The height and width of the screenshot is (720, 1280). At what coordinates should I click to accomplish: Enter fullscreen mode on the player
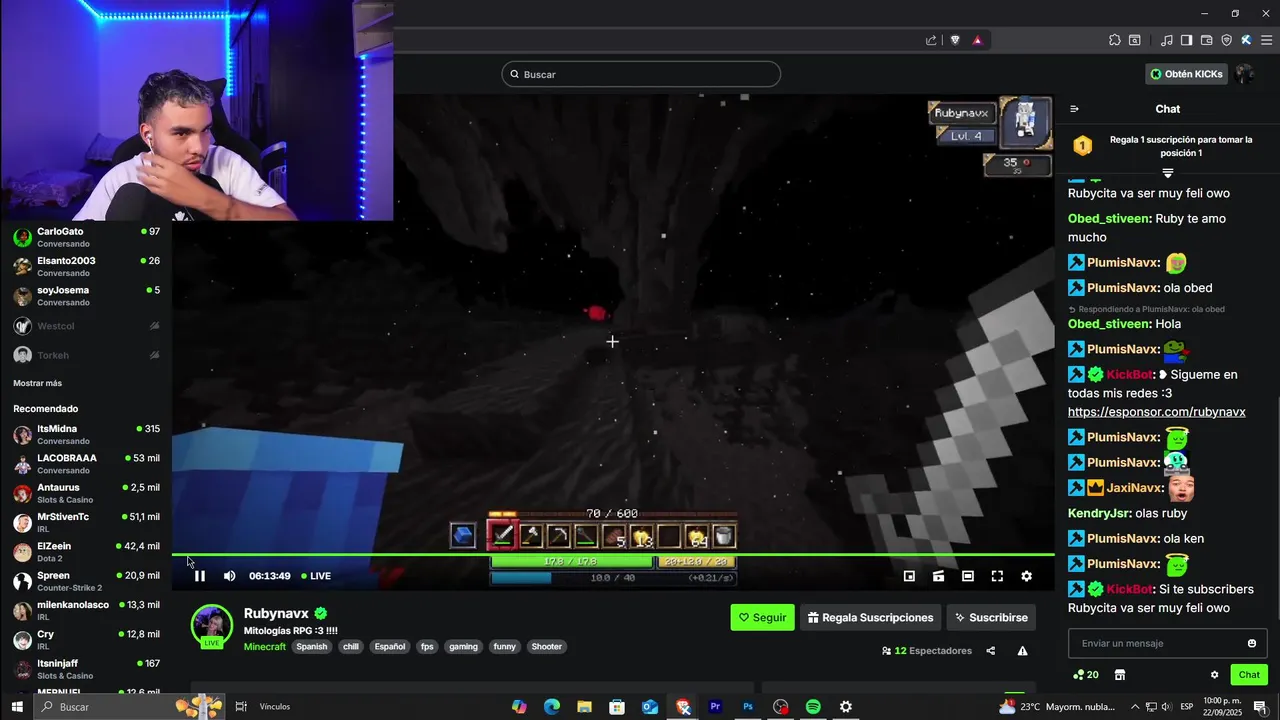[x=997, y=576]
